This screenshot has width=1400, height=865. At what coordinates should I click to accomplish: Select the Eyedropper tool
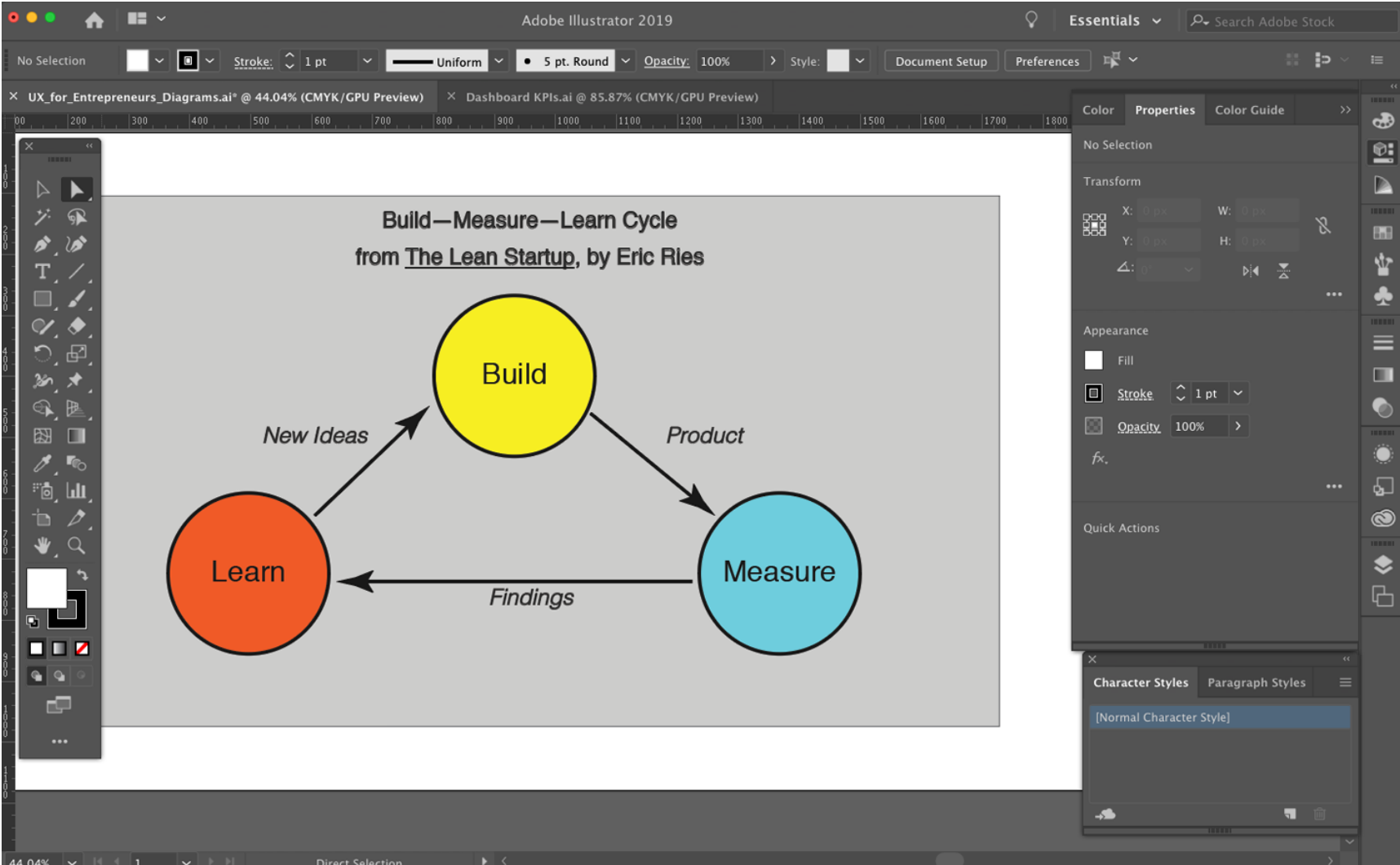point(42,464)
